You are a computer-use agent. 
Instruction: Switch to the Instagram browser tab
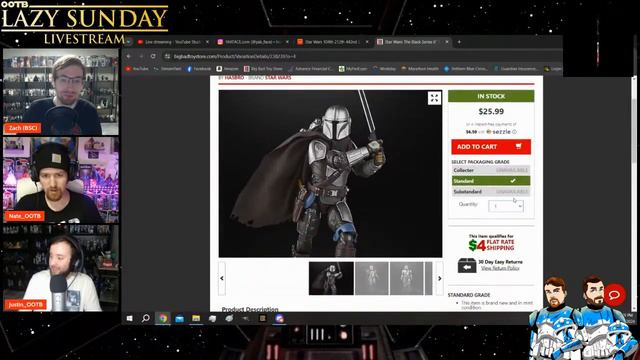click(x=252, y=42)
